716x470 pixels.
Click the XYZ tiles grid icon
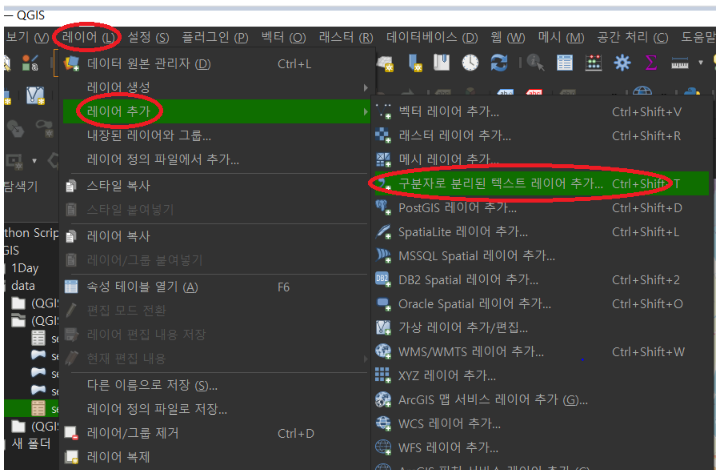coord(383,375)
